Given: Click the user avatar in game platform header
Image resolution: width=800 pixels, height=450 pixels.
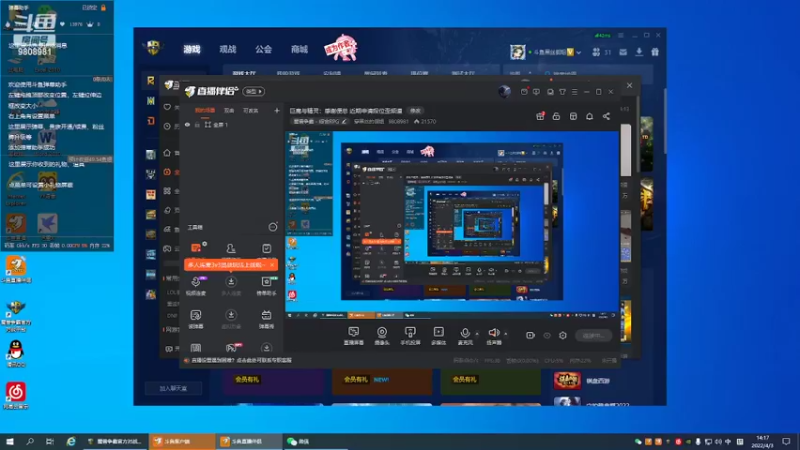Looking at the screenshot, I should coord(517,52).
